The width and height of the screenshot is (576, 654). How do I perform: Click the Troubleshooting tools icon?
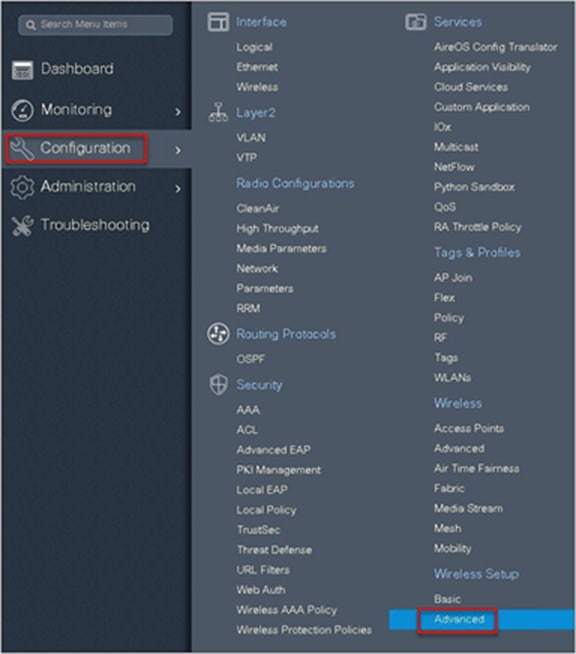pos(22,226)
